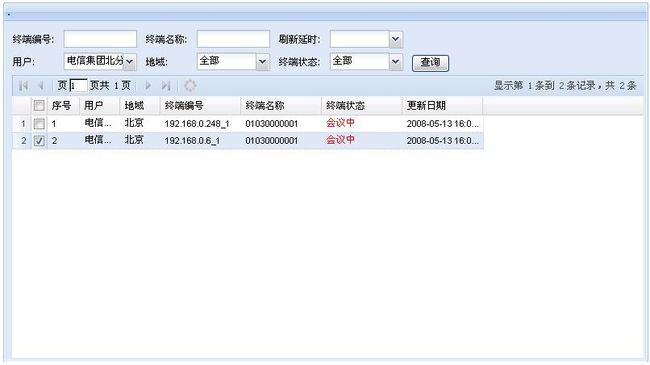
Task: Click the page number input box
Action: (78, 85)
